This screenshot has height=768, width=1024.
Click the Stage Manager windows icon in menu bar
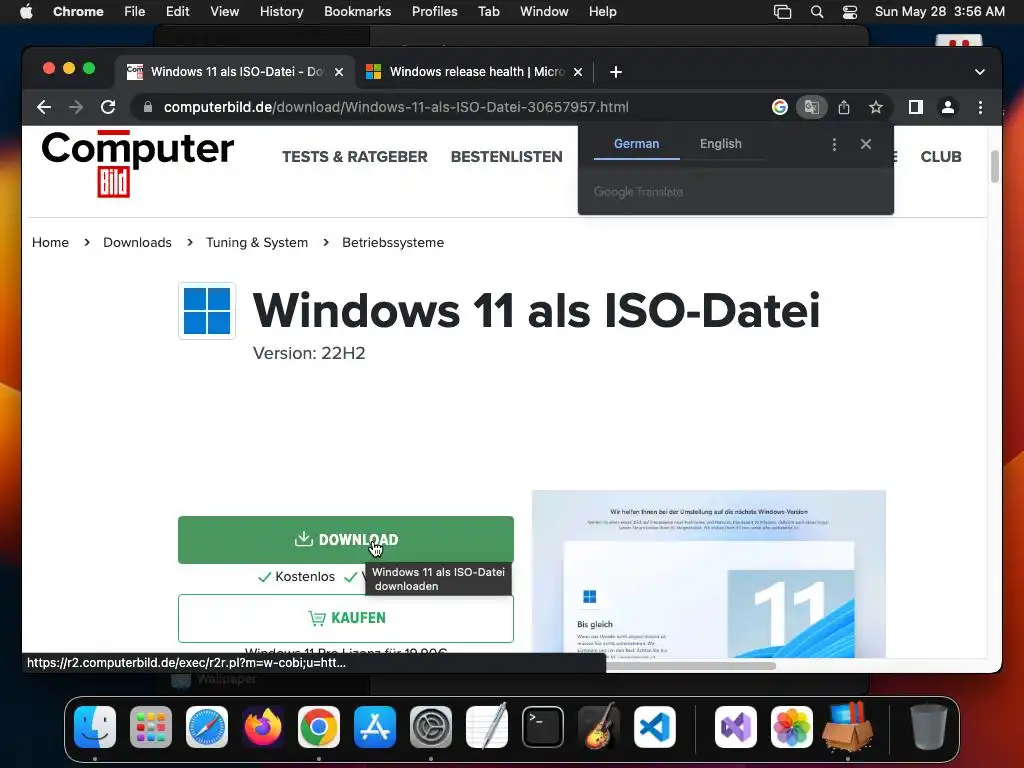782,12
